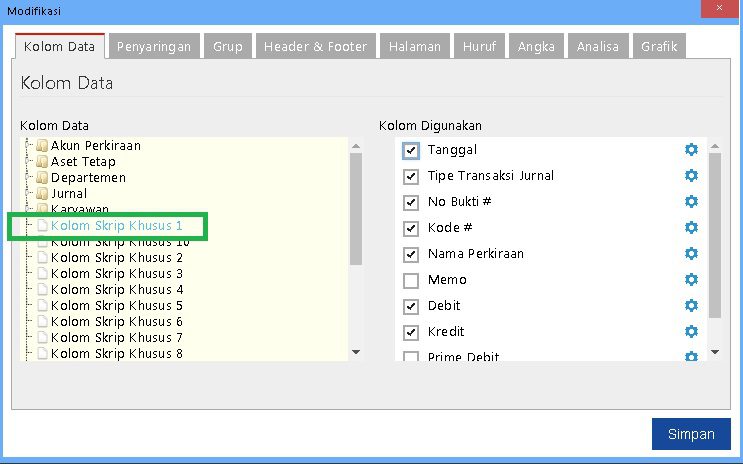The height and width of the screenshot is (464, 743).
Task: Open gear settings for Tipe Transaksi Jurnal
Action: tap(691, 176)
